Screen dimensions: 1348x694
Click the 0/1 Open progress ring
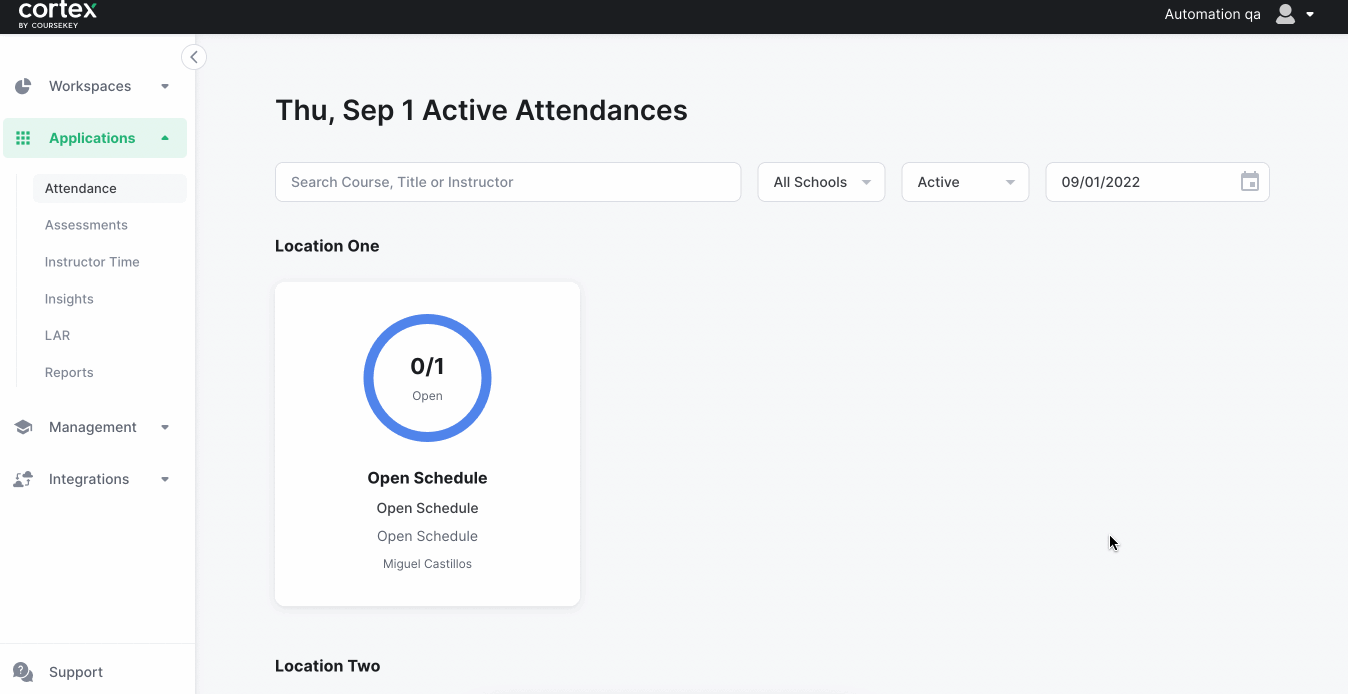(x=427, y=378)
